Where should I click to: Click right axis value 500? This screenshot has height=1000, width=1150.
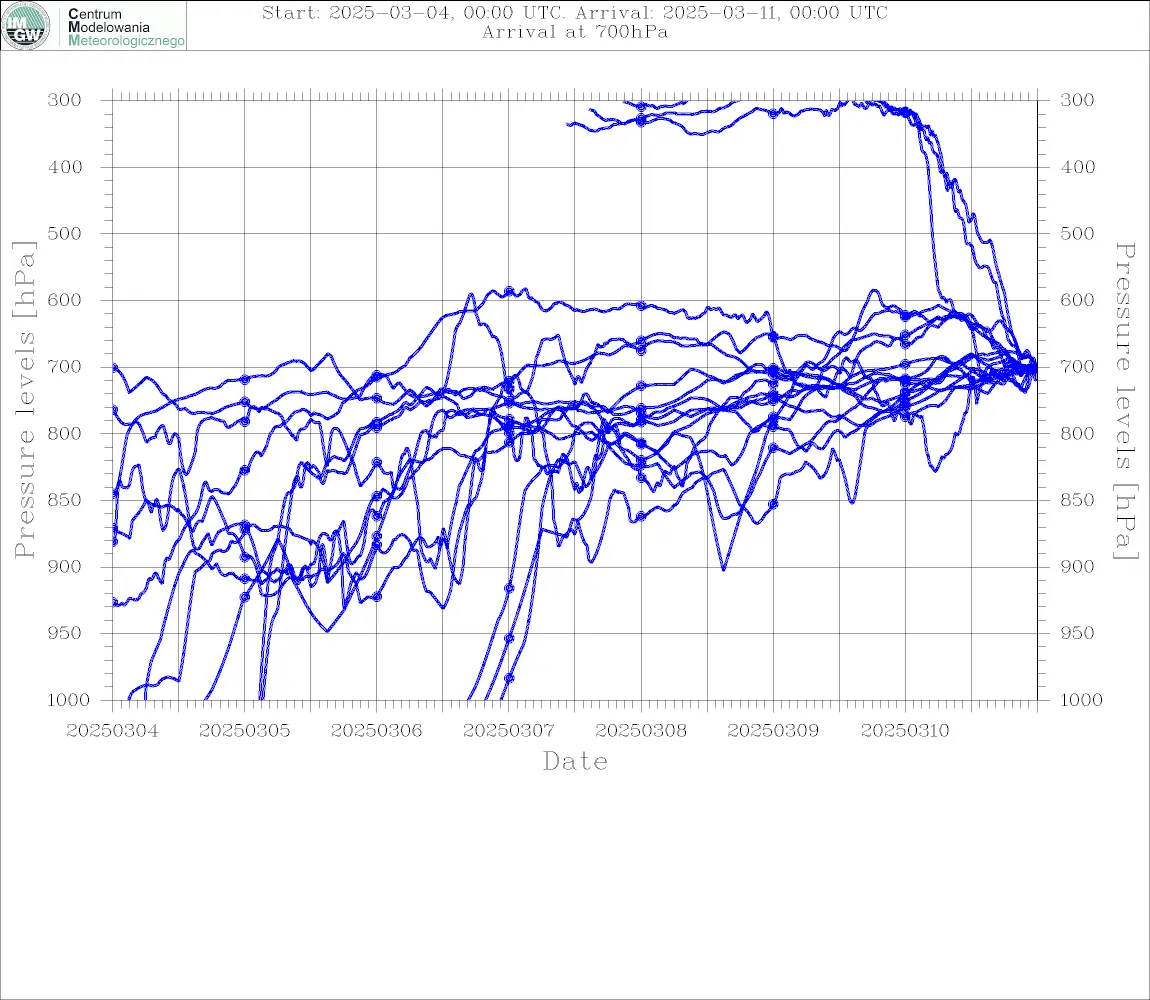(x=1077, y=233)
